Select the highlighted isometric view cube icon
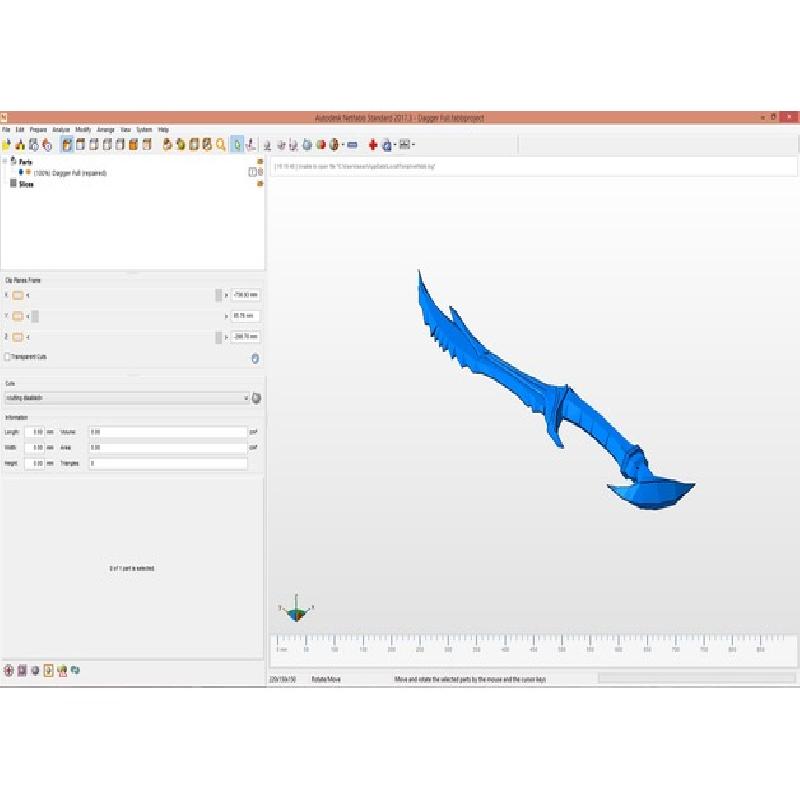 [67, 145]
